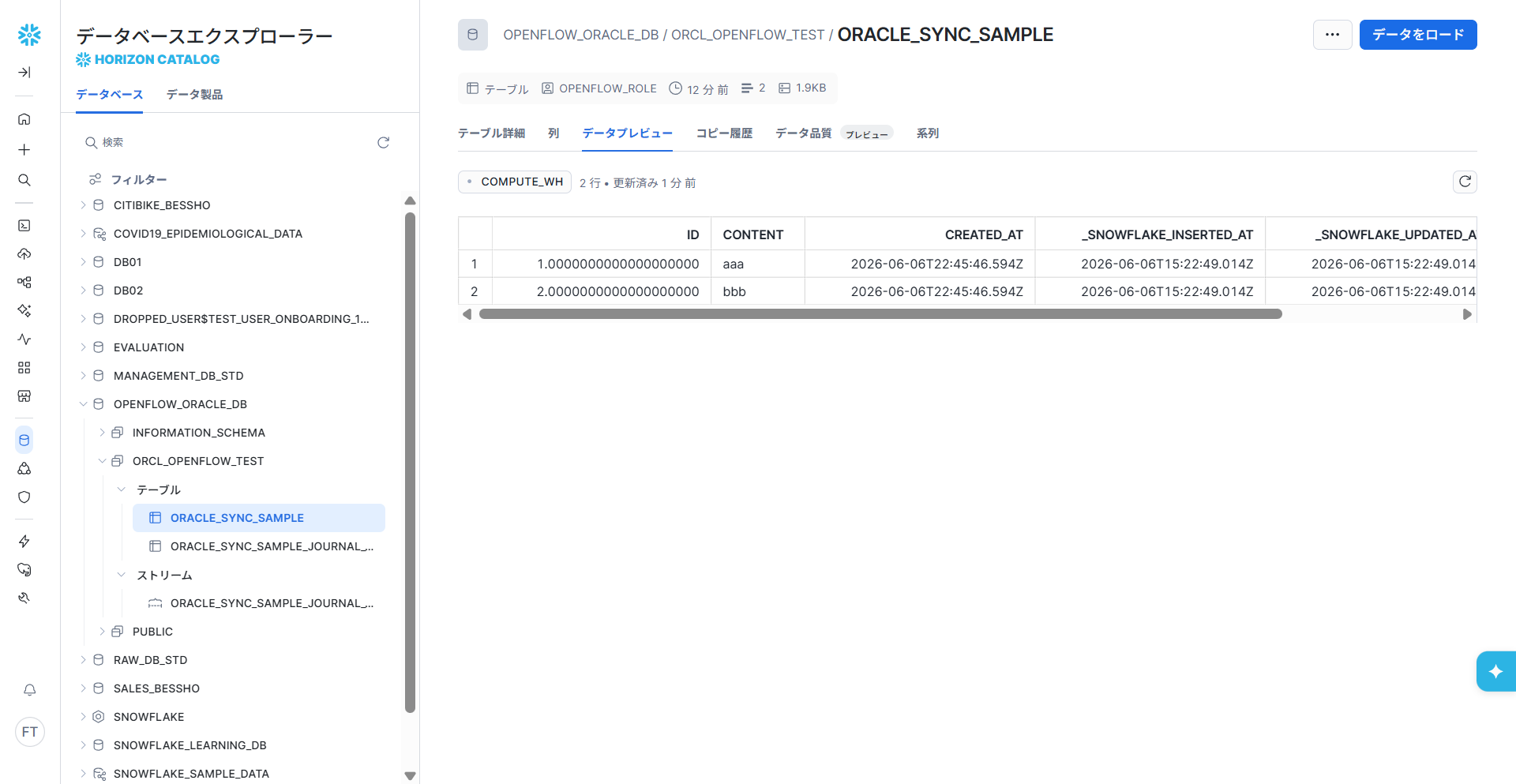The height and width of the screenshot is (784, 1516).
Task: Collapse the OPENFLOW_ORACLE_DB database
Action: [x=83, y=404]
